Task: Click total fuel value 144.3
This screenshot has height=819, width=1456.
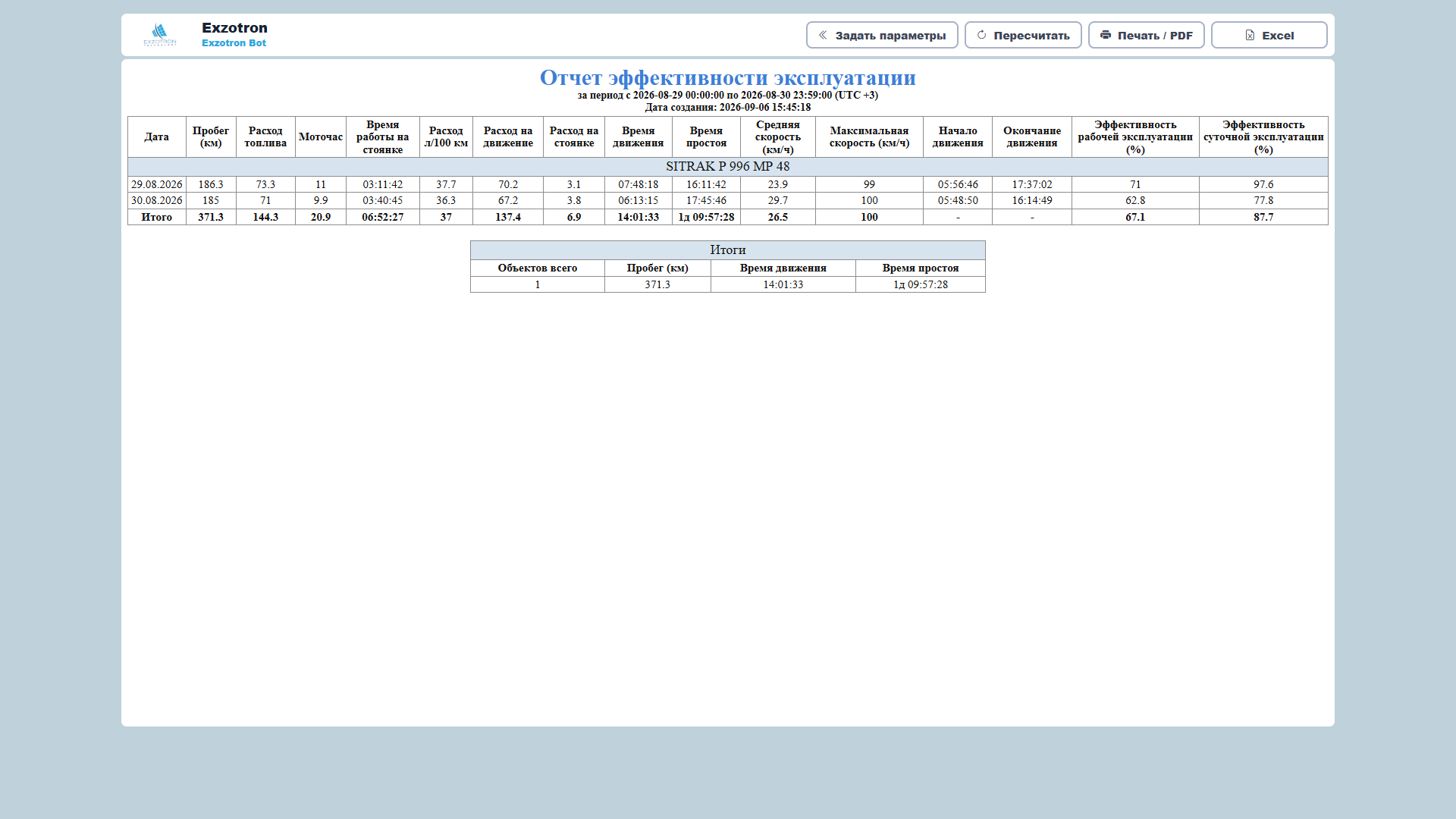Action: point(265,217)
